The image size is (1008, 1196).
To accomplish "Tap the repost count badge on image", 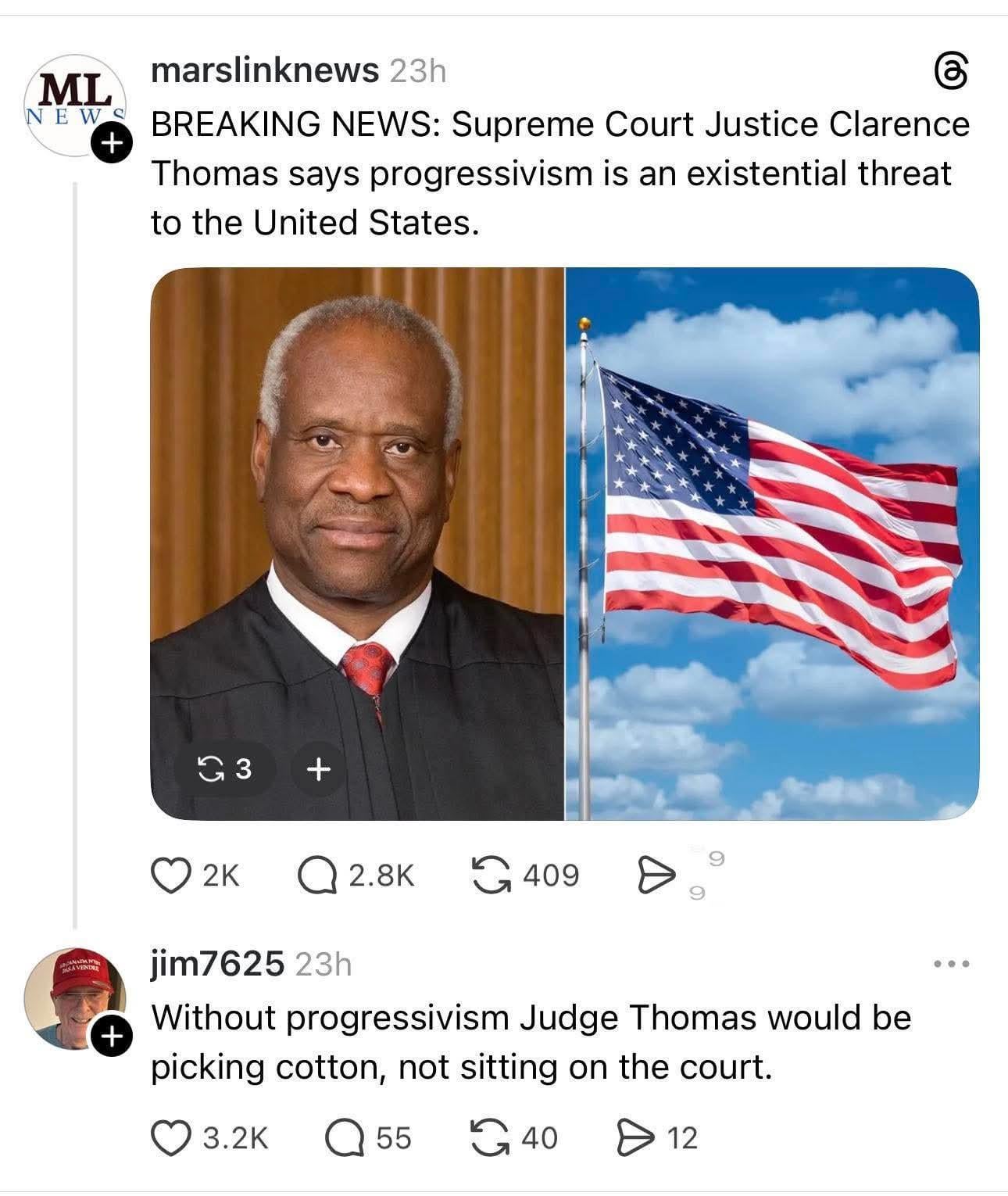I will 226,770.
